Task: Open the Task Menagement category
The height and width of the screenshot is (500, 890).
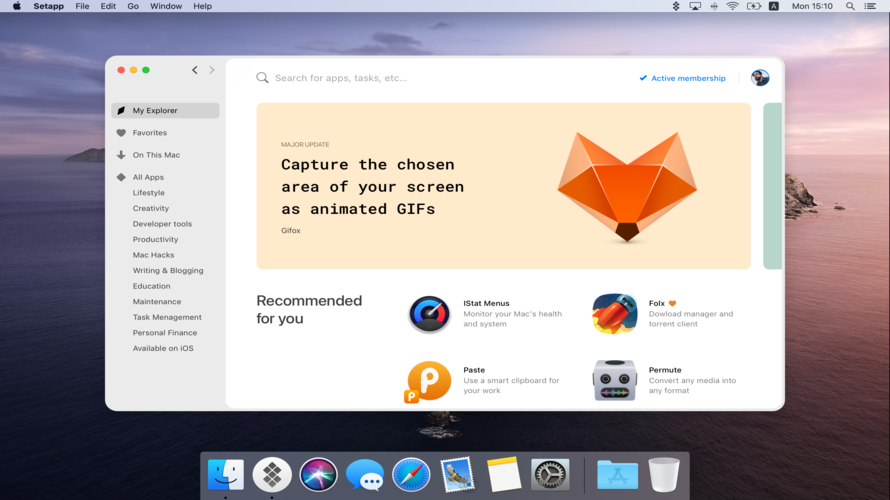Action: [167, 317]
